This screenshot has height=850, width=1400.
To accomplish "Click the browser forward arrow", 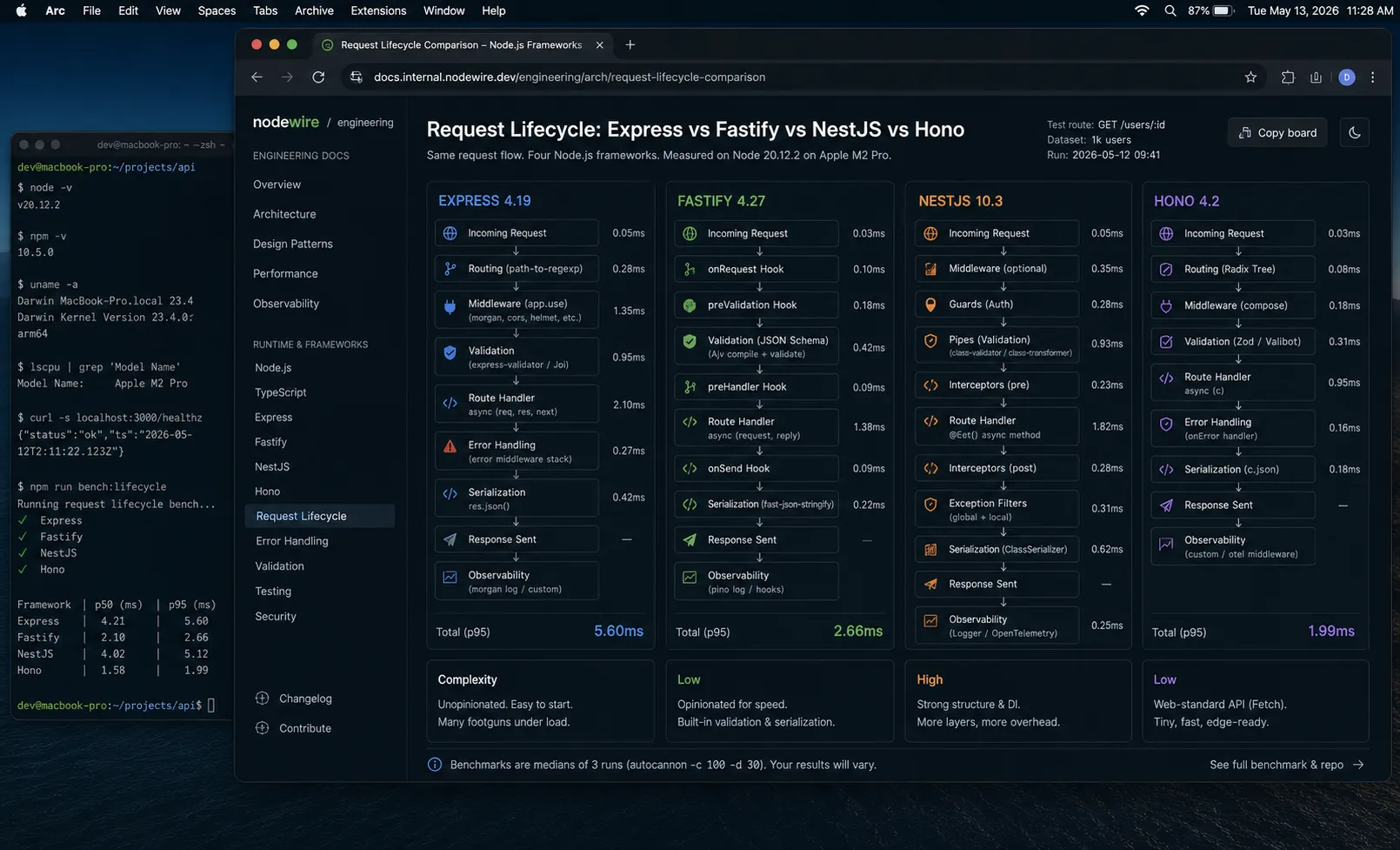I will (287, 77).
